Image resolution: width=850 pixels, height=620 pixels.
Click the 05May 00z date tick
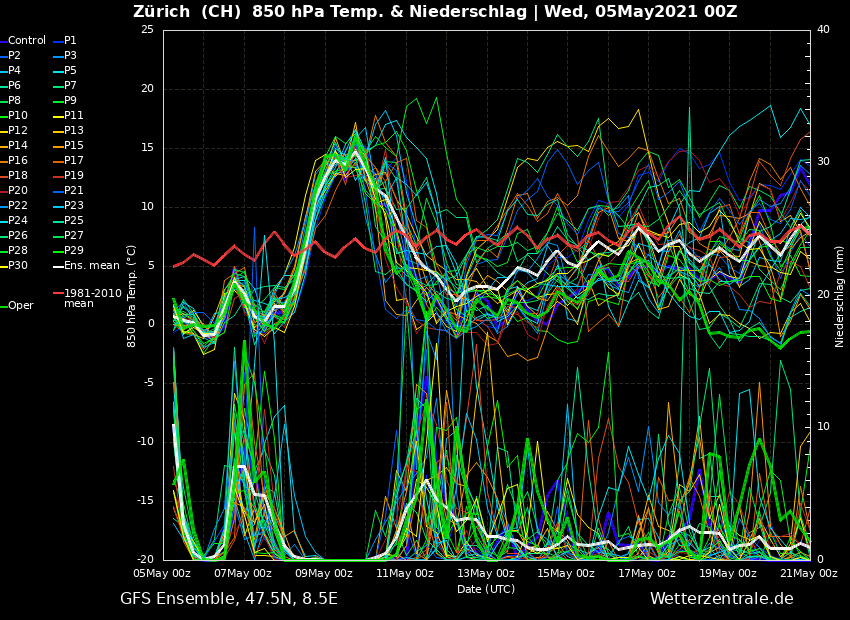[x=163, y=573]
